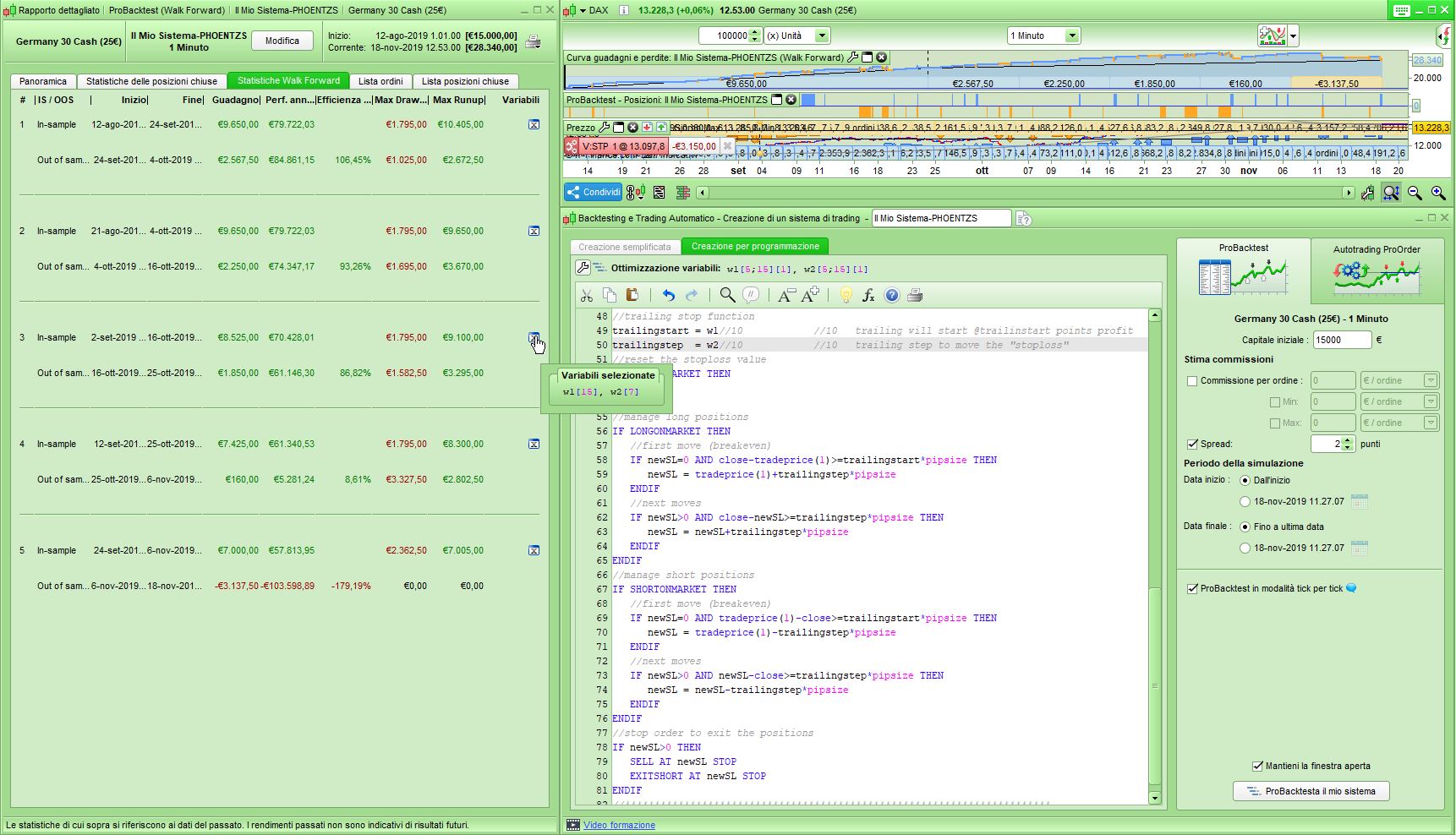
Task: Print the backtest report using printer icon
Action: tap(533, 41)
